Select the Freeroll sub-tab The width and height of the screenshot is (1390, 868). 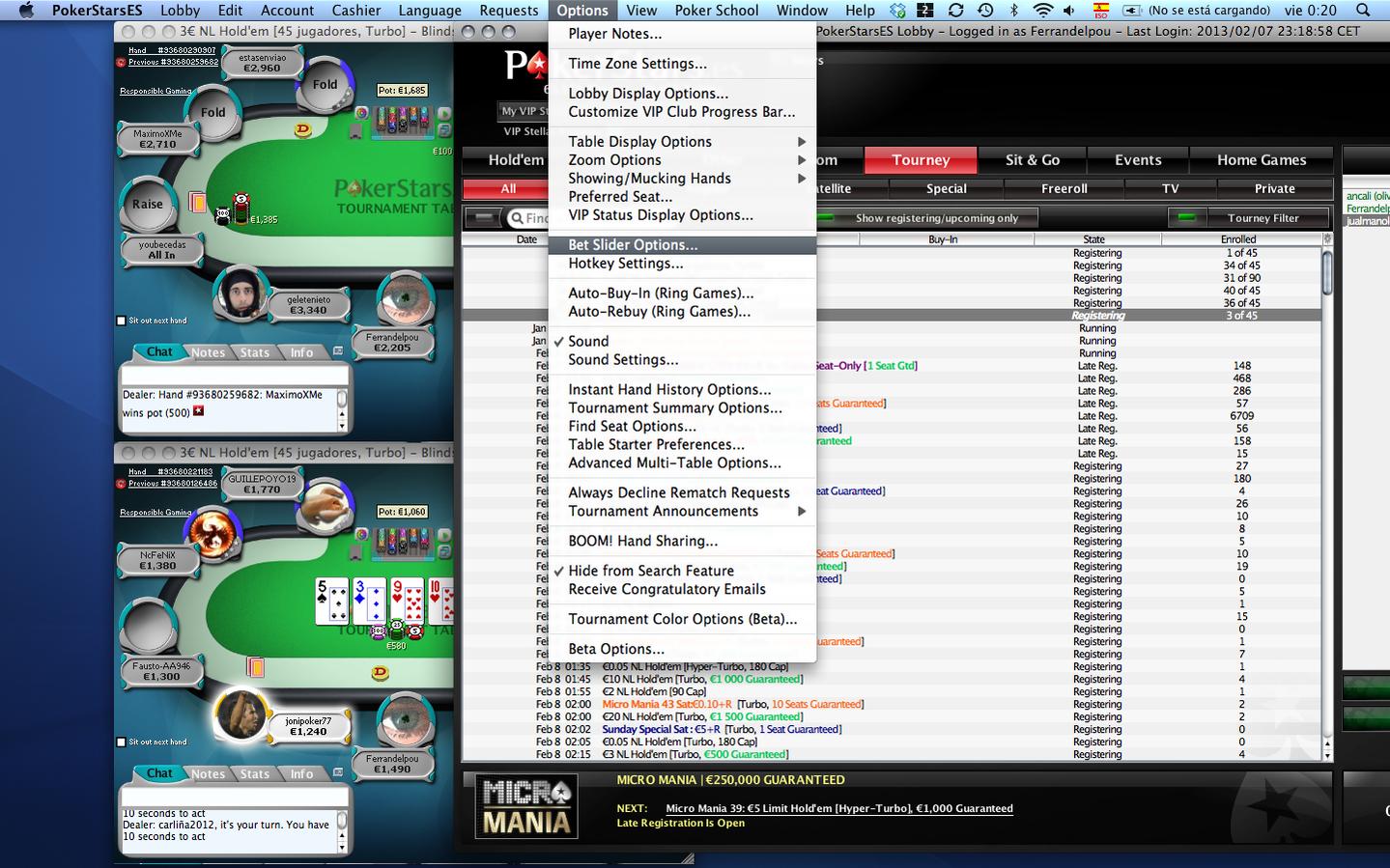[x=1064, y=189]
